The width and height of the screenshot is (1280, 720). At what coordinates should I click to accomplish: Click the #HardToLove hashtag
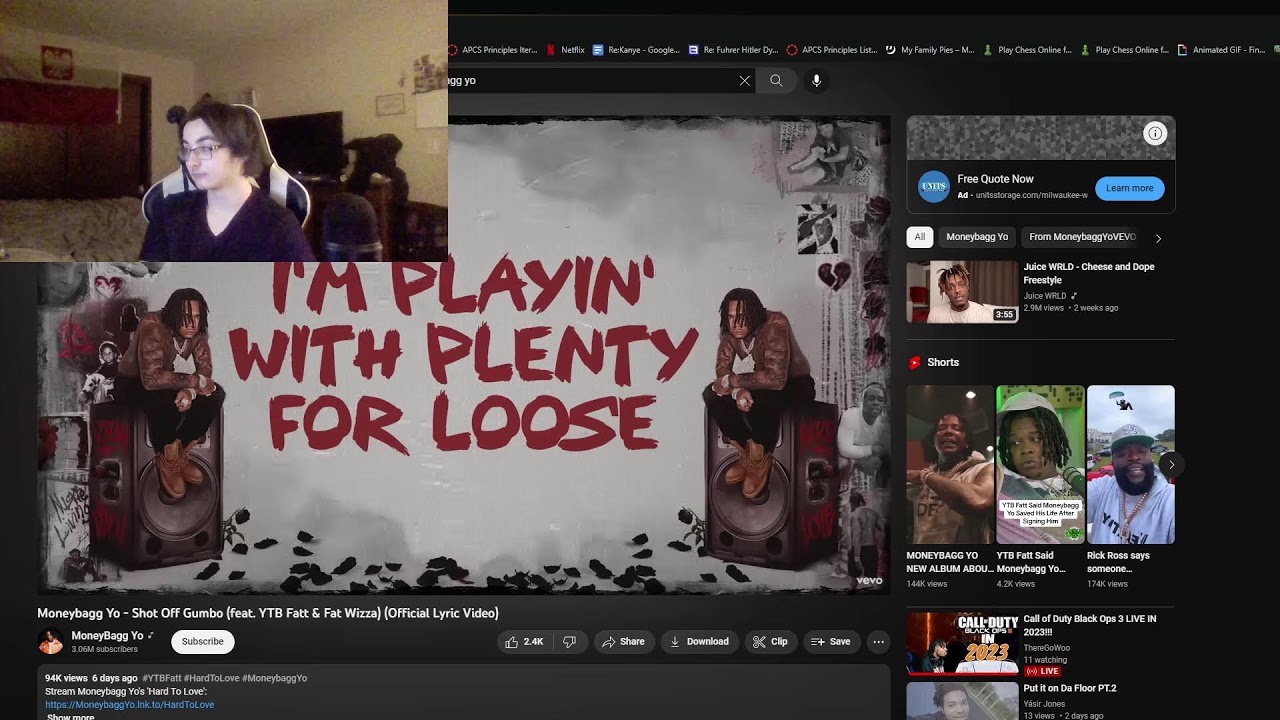(211, 678)
